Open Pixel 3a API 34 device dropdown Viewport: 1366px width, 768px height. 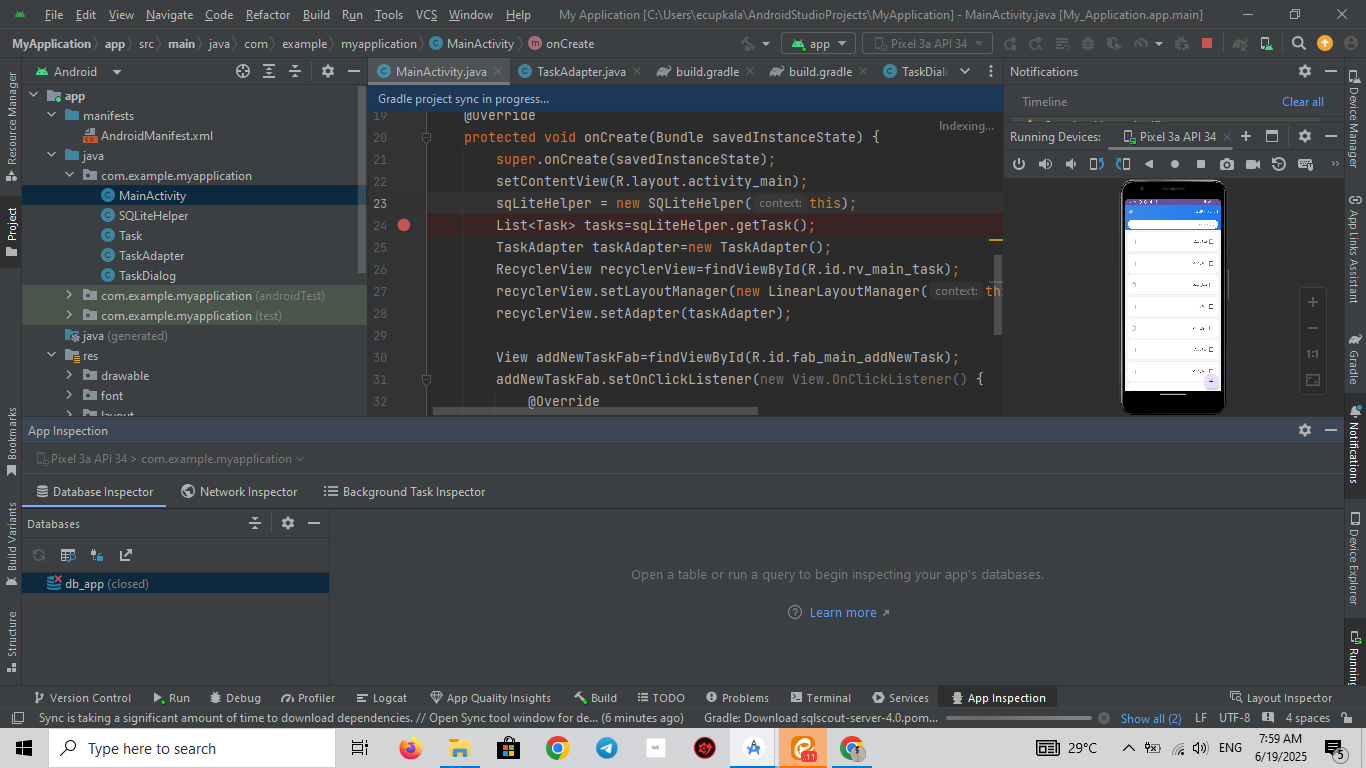point(927,43)
